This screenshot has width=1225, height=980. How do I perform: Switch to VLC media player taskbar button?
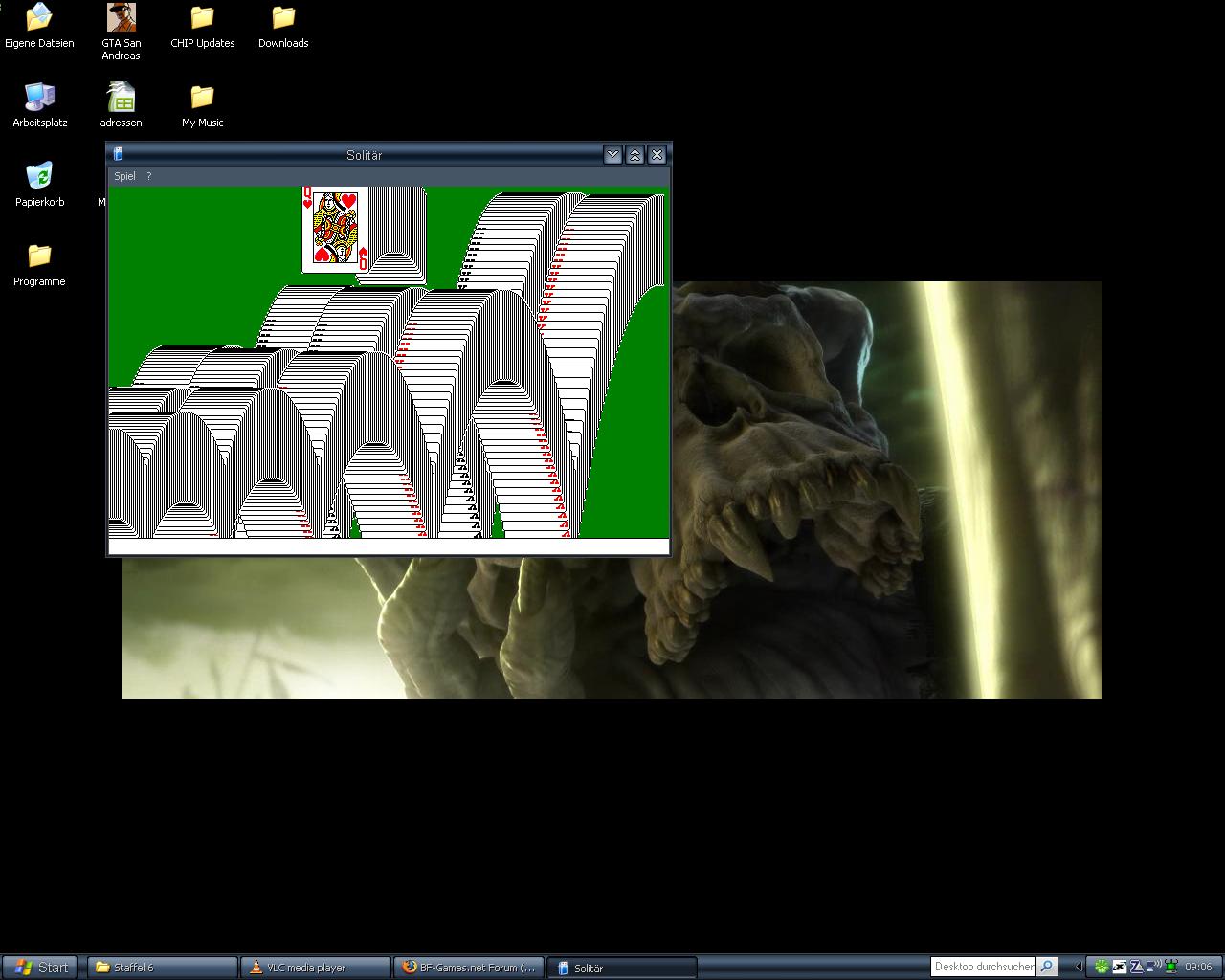316,968
